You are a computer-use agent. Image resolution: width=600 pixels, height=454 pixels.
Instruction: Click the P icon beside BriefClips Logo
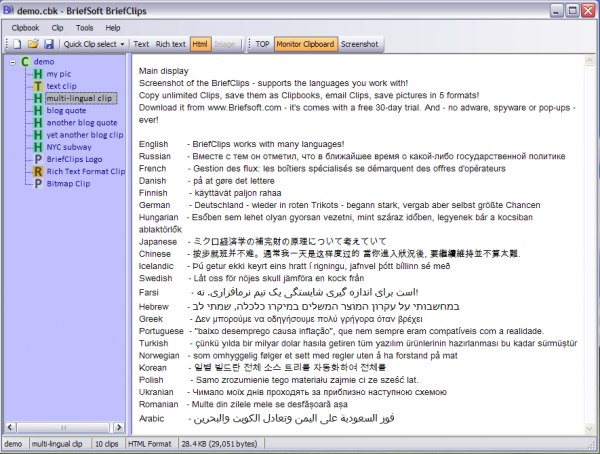(x=38, y=159)
